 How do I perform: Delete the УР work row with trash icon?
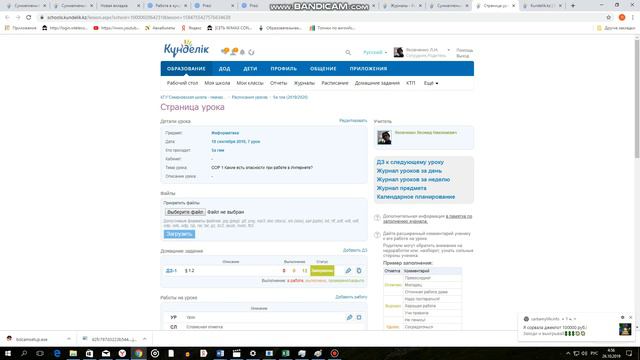click(359, 317)
